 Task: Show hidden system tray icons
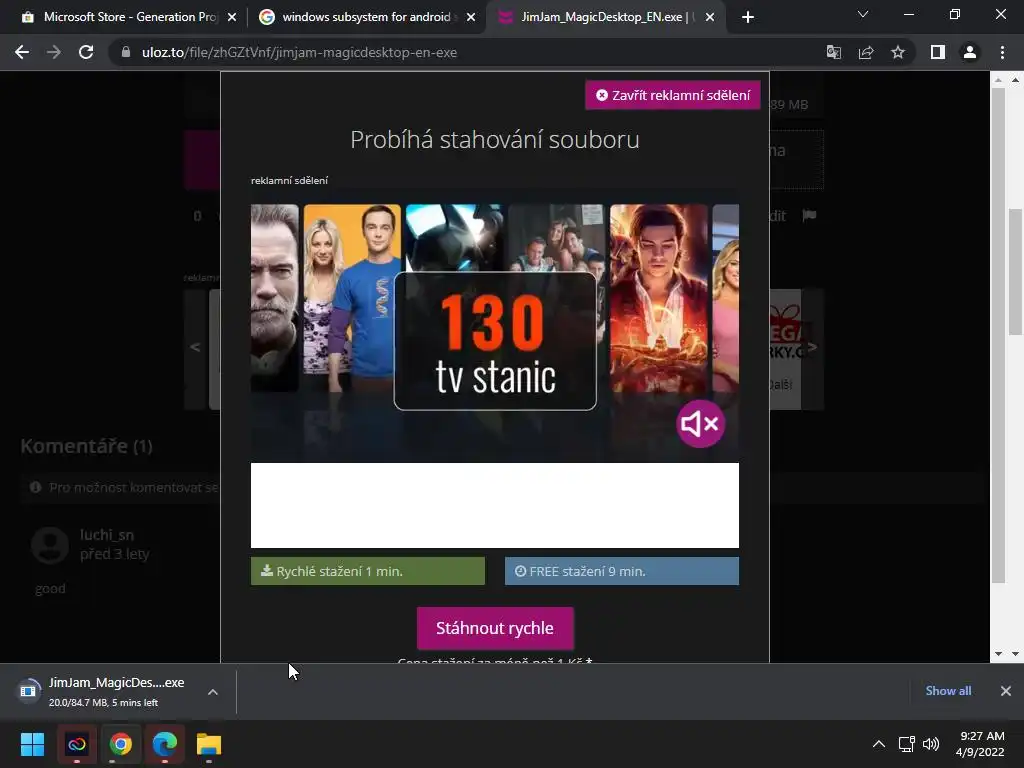879,744
